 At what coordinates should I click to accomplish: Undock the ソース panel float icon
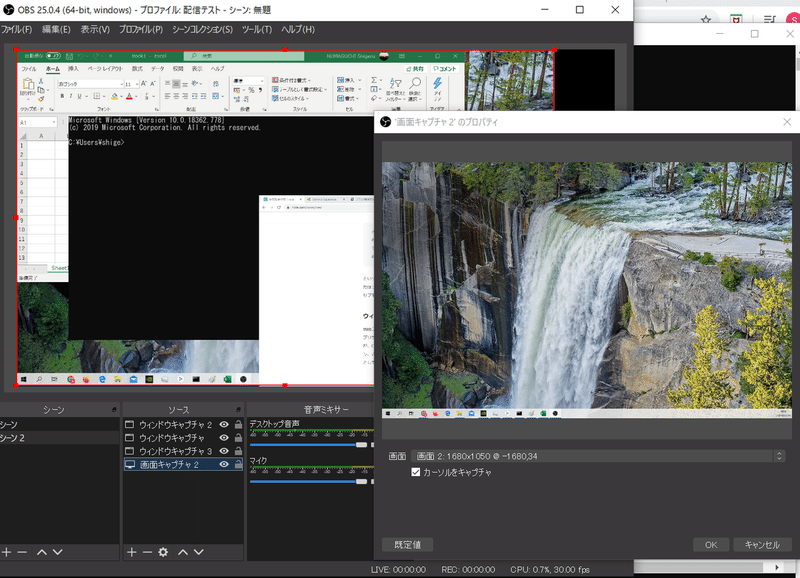[x=238, y=410]
